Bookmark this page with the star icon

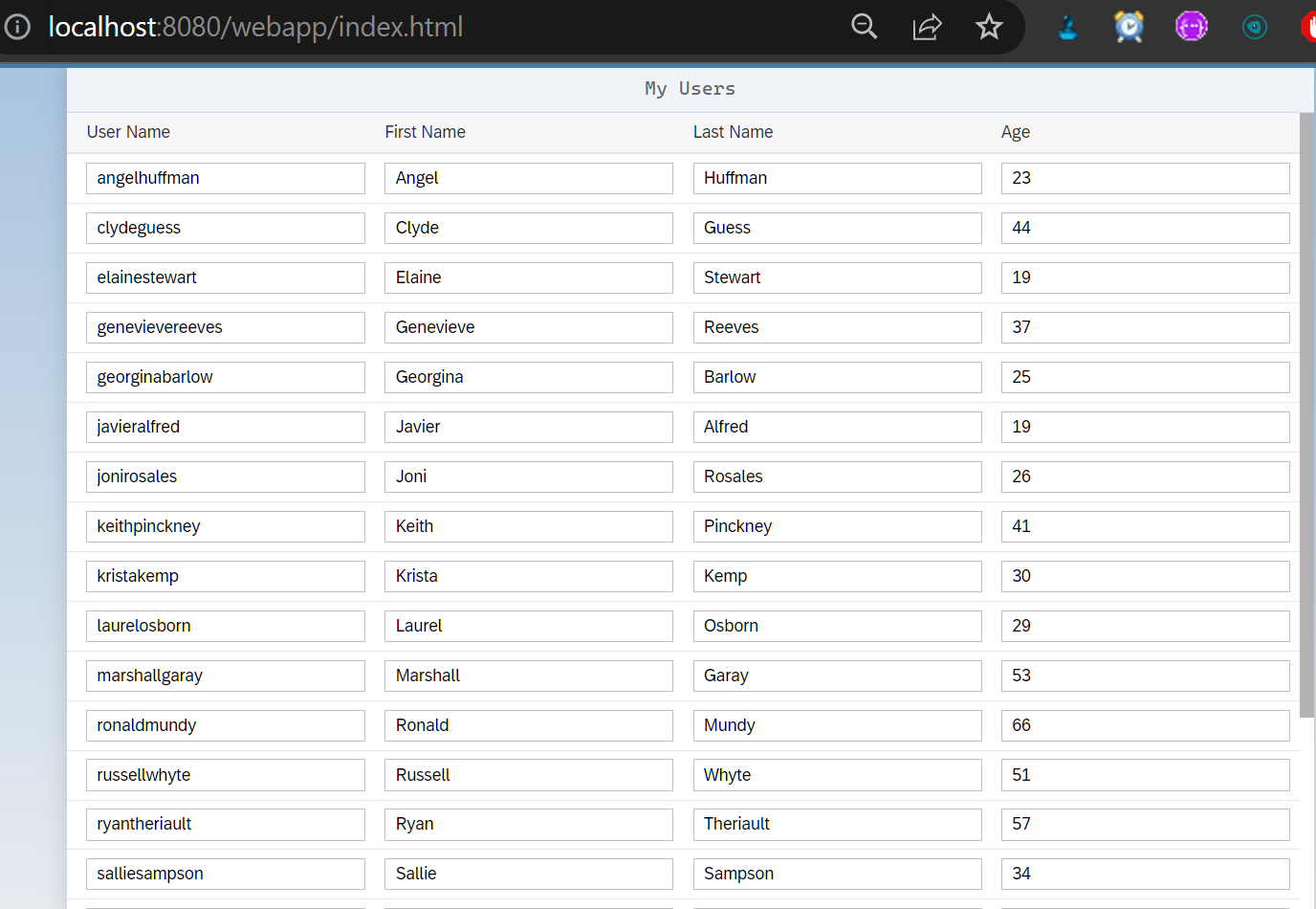click(x=989, y=27)
